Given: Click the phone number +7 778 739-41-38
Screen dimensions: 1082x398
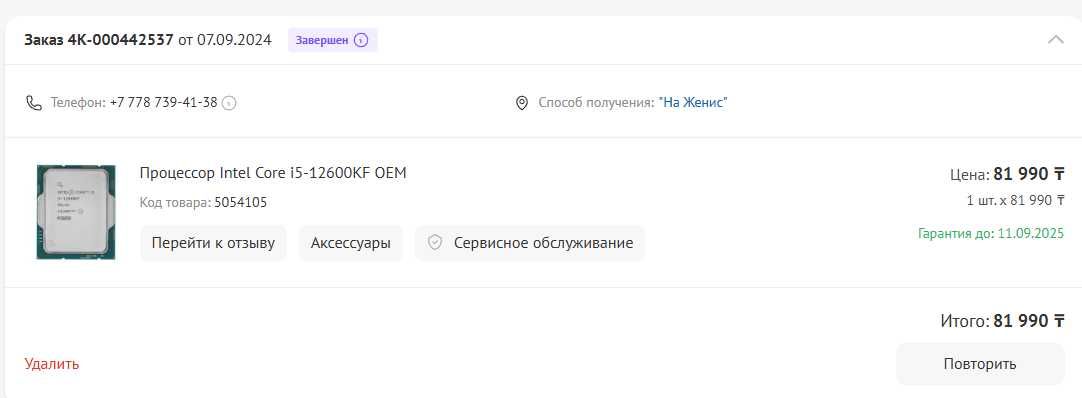Looking at the screenshot, I should (x=164, y=103).
